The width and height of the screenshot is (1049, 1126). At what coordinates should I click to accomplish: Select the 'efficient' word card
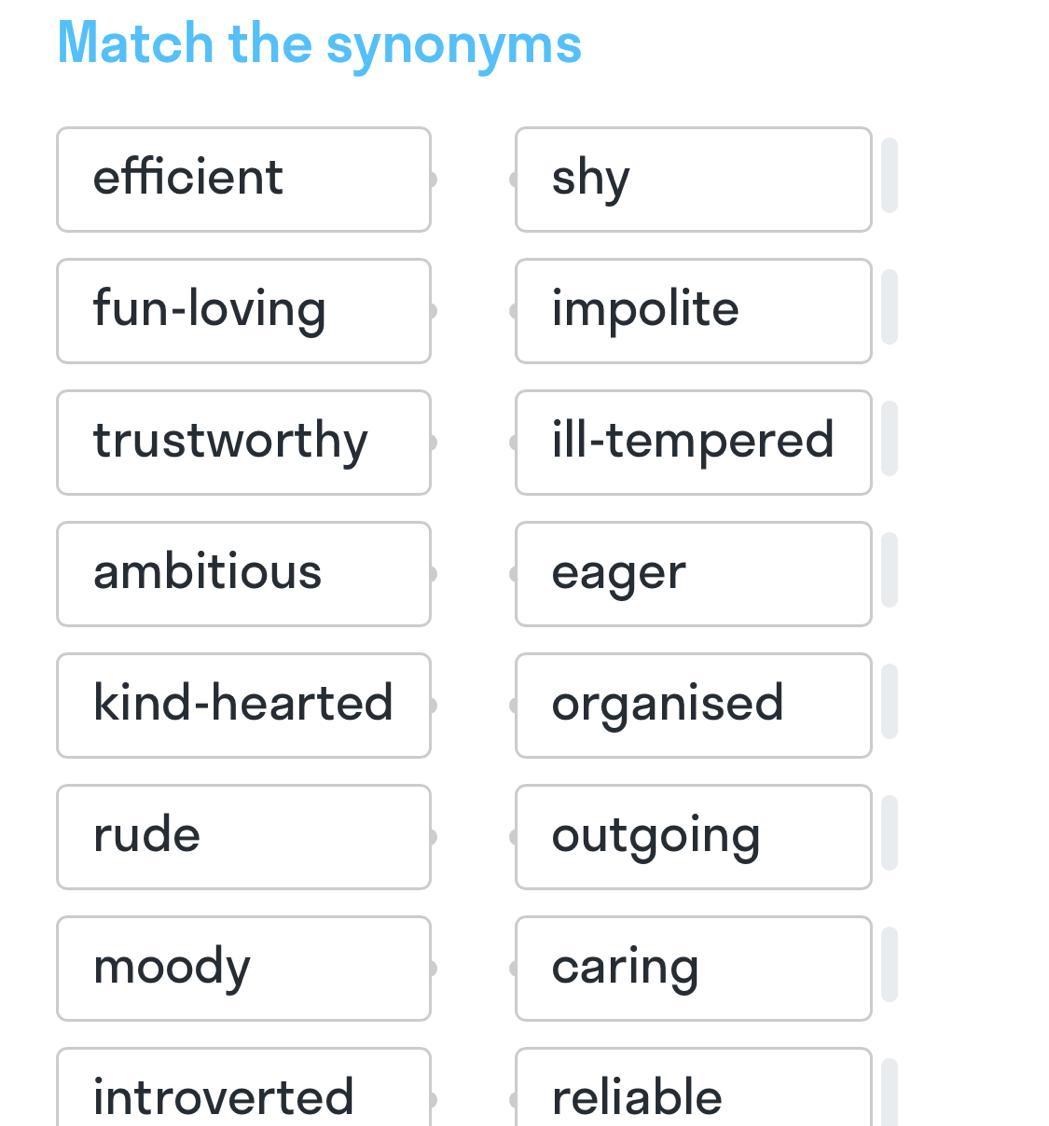243,180
